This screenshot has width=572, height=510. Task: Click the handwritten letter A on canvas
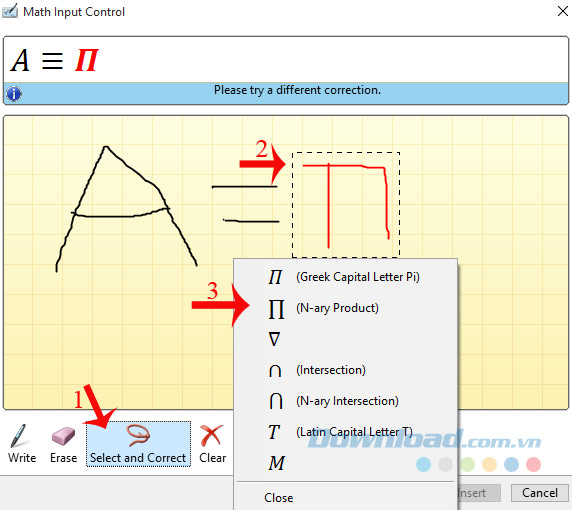pyautogui.click(x=127, y=209)
